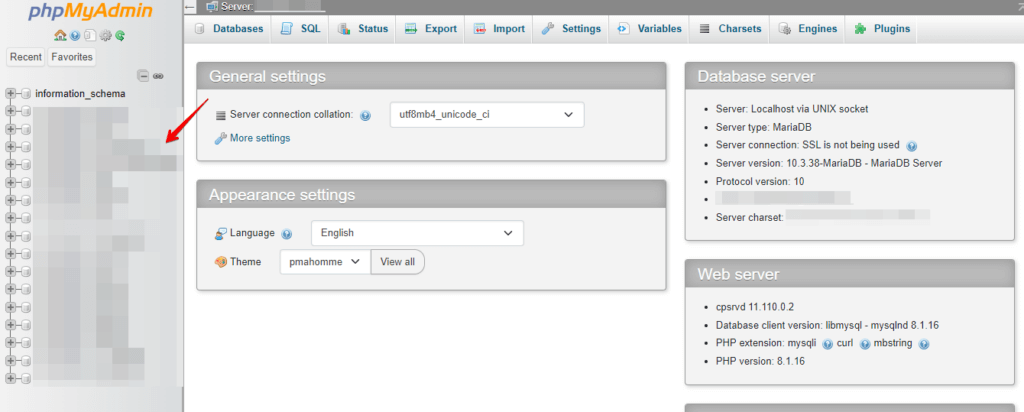This screenshot has width=1024, height=412.
Task: Reload navigation panel with green refresh icon
Action: pos(121,36)
